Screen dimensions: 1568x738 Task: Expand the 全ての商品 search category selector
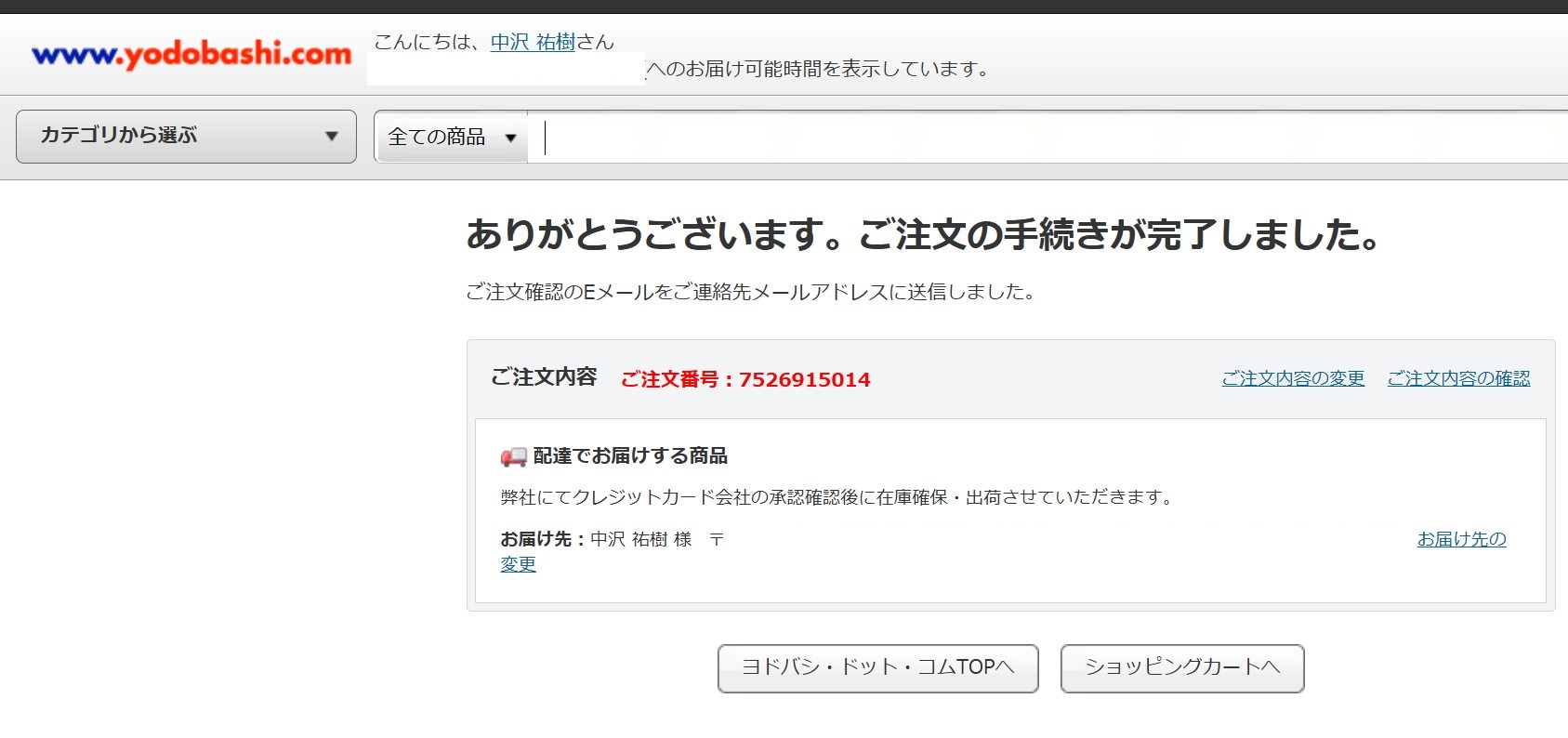(452, 138)
